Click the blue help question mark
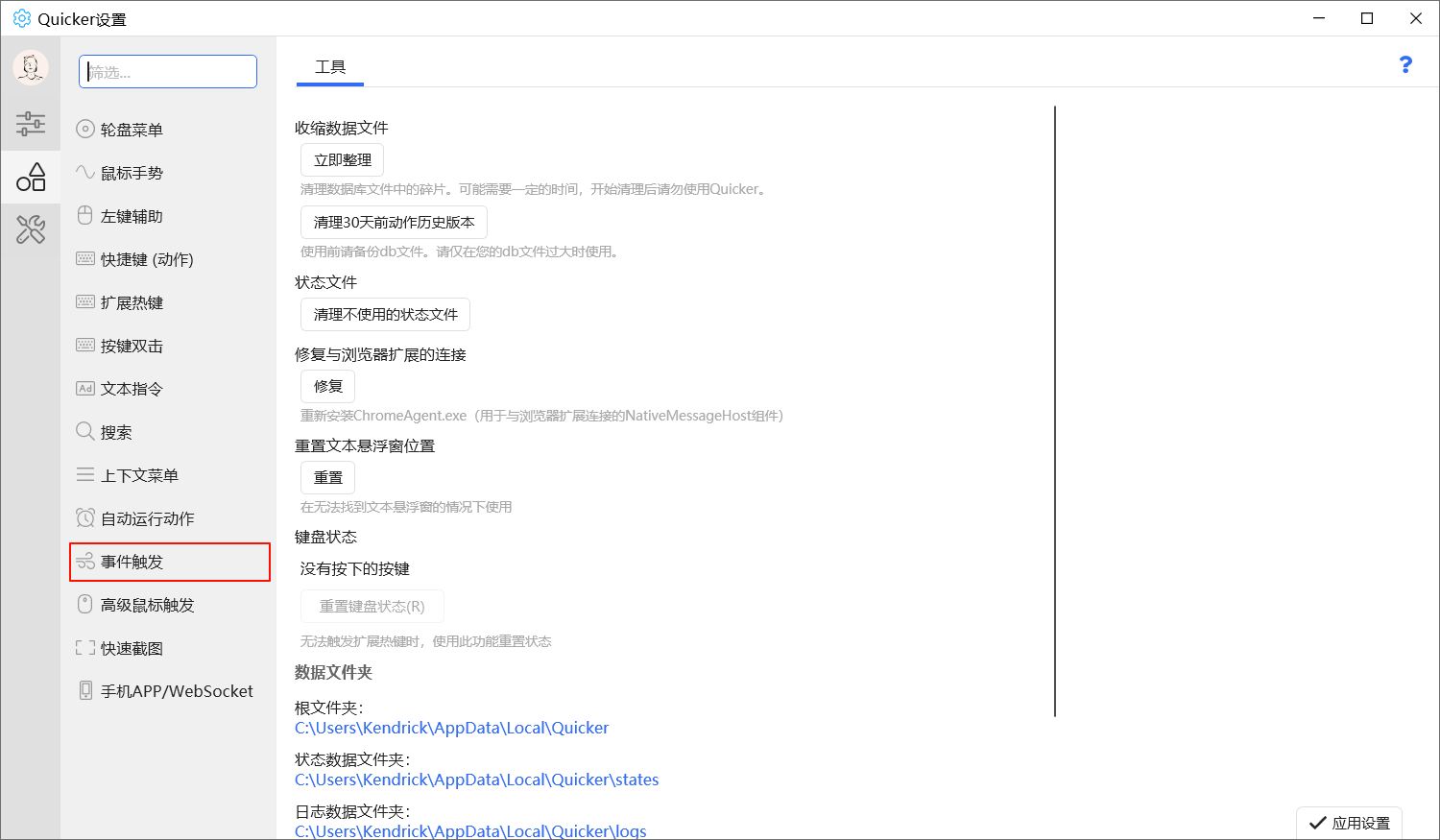The image size is (1440, 840). (1405, 64)
